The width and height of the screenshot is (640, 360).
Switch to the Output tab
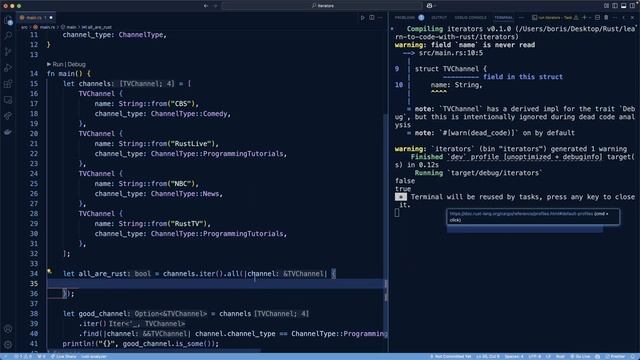(439, 18)
